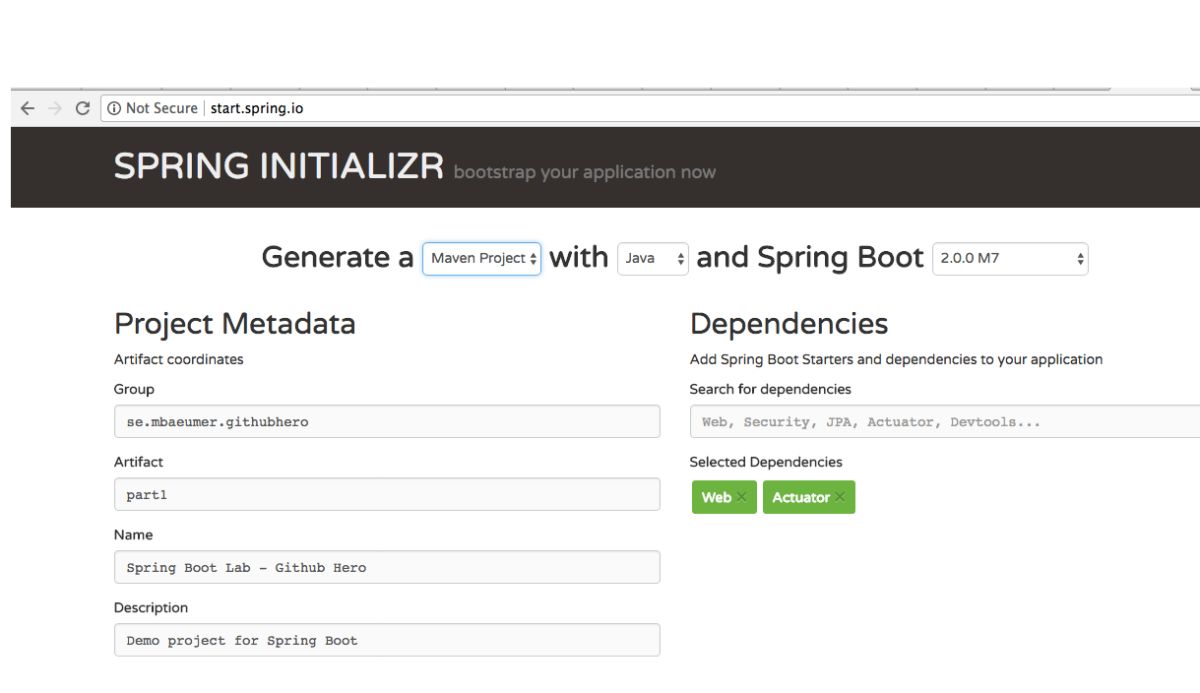The width and height of the screenshot is (1200, 693).
Task: Open the Spring Boot version 2.0.0 M7 dropdown
Action: [1010, 258]
